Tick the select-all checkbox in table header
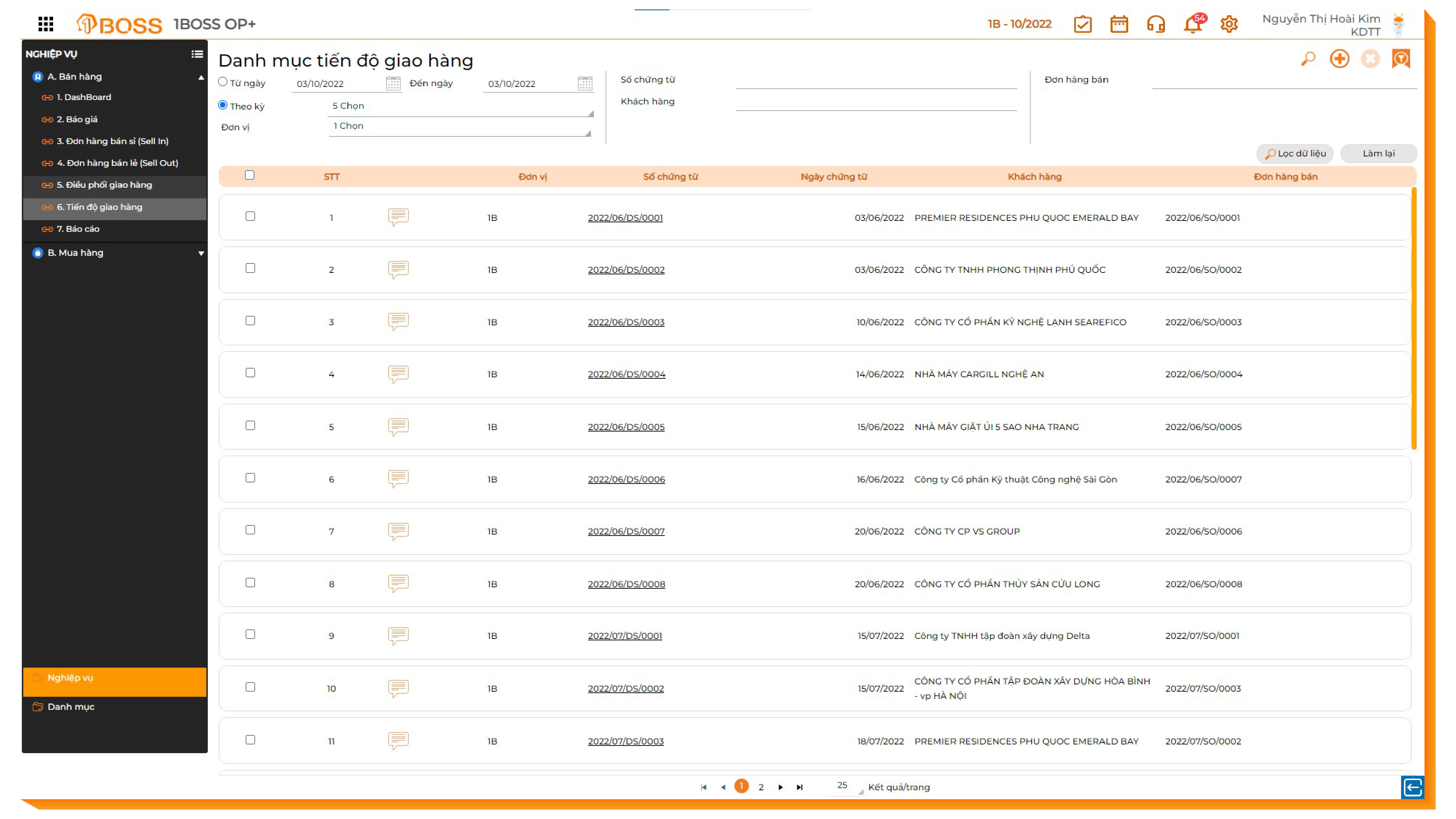Image resolution: width=1456 pixels, height=819 pixels. coord(249,175)
